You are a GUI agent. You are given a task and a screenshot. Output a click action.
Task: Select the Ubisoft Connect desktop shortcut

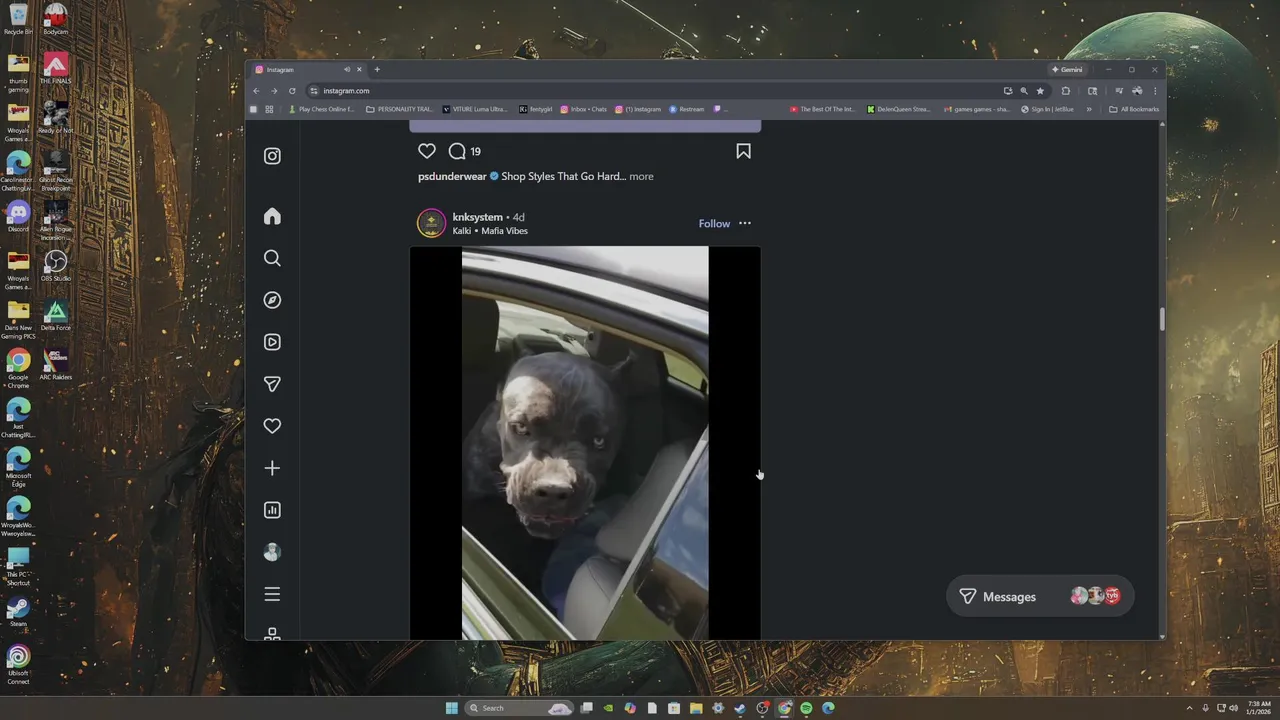coord(18,664)
